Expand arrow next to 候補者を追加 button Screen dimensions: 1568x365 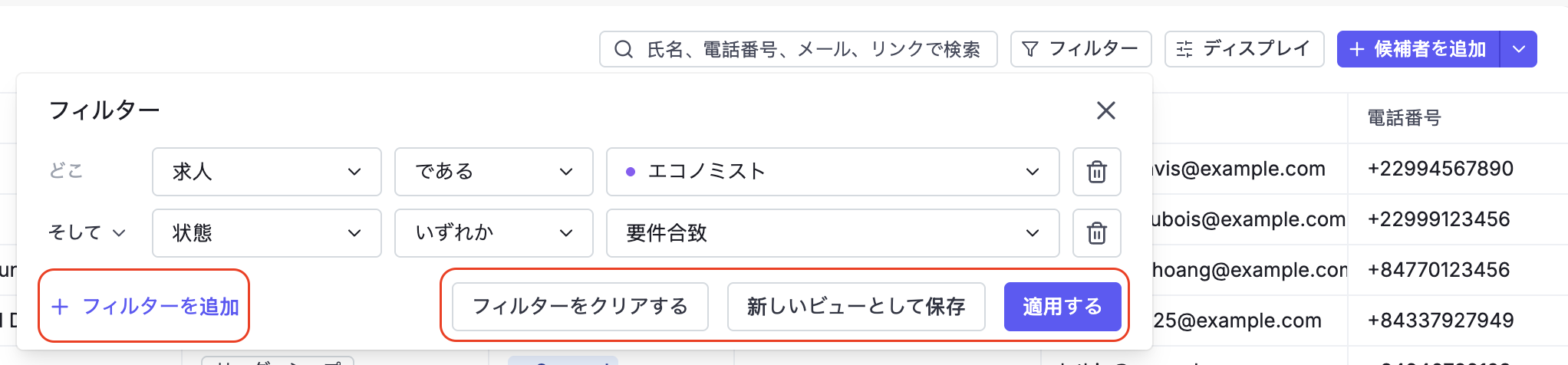[x=1519, y=49]
